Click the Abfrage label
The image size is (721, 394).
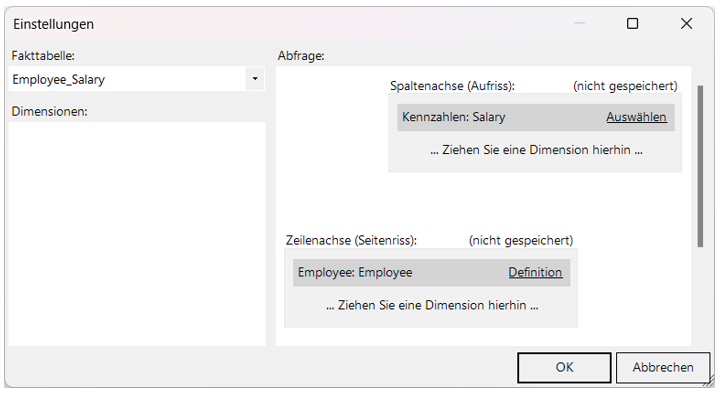click(301, 56)
